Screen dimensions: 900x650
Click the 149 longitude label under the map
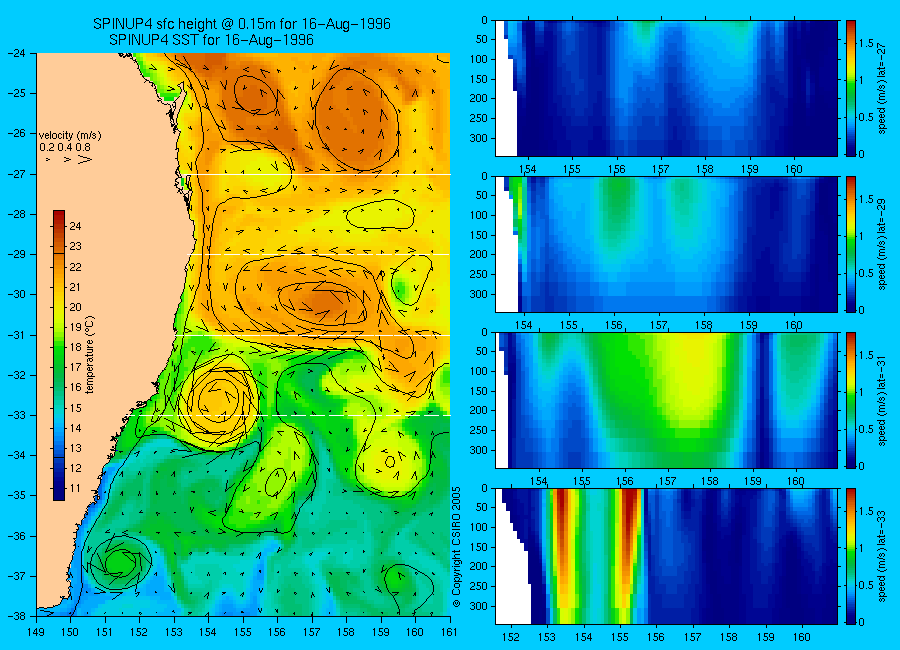click(36, 632)
